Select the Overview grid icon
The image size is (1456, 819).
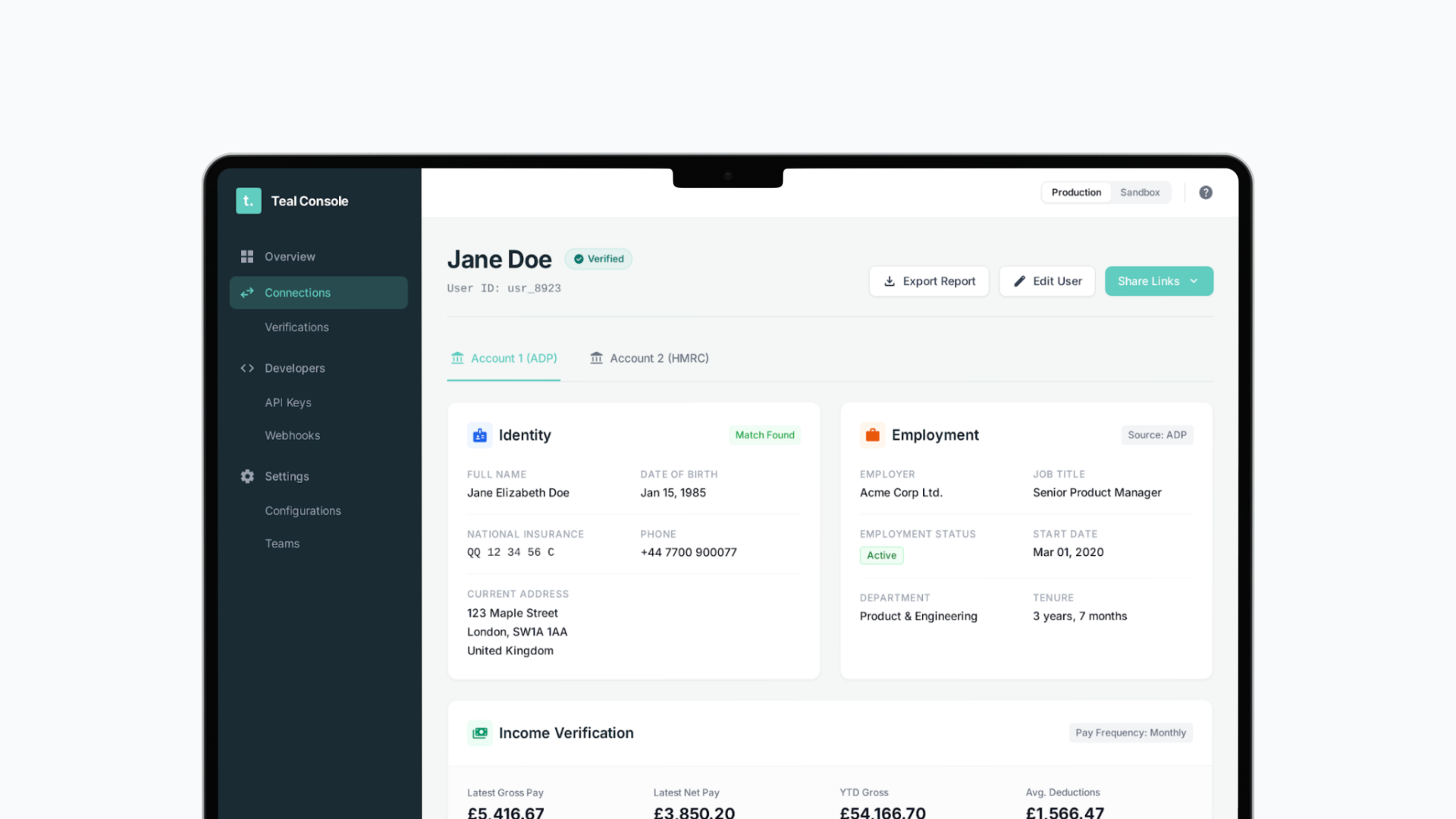[247, 256]
